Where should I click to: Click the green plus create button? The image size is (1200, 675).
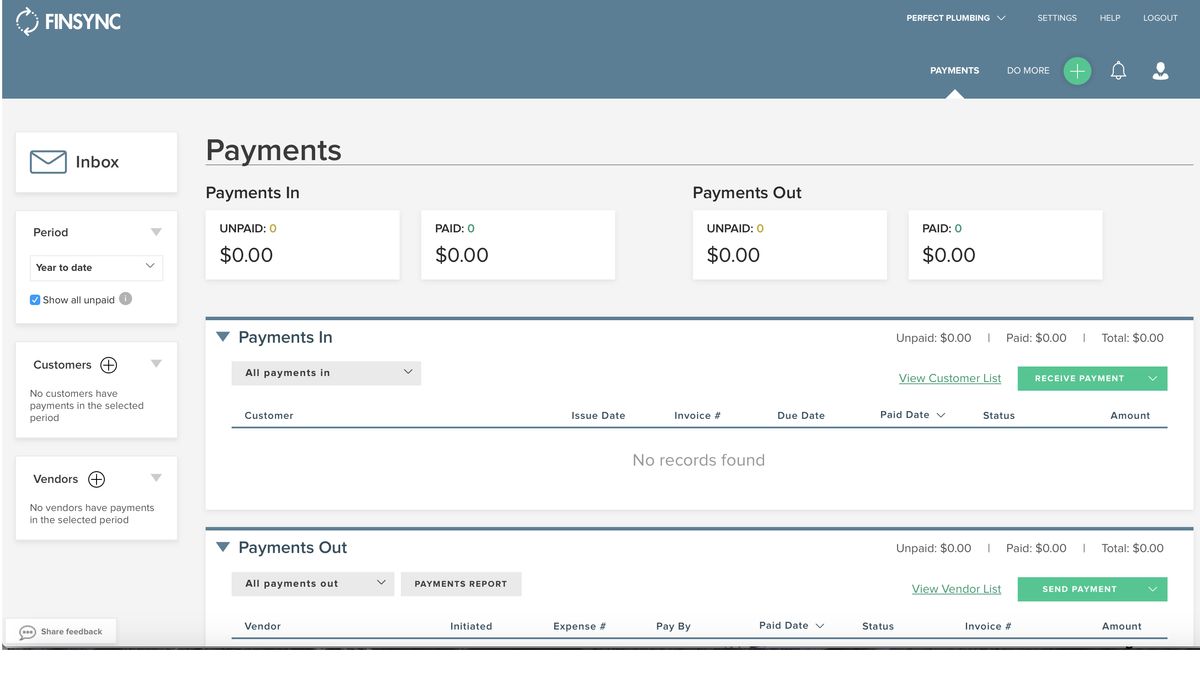pos(1077,70)
